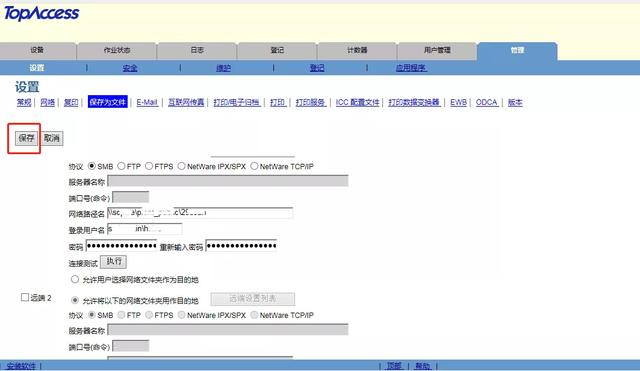Open the E-Mail settings link

[x=147, y=102]
